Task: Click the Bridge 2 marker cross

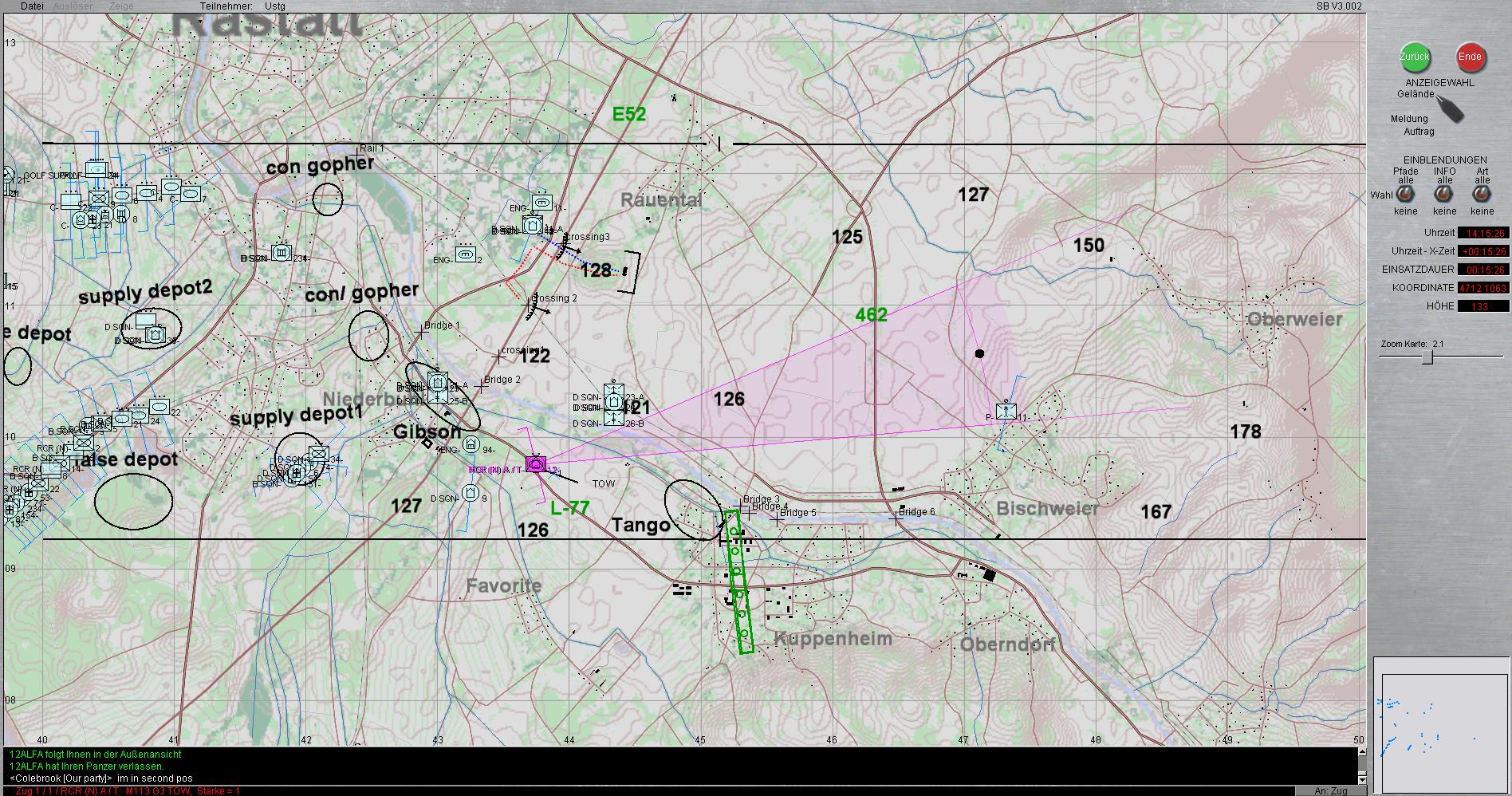Action: pyautogui.click(x=481, y=387)
